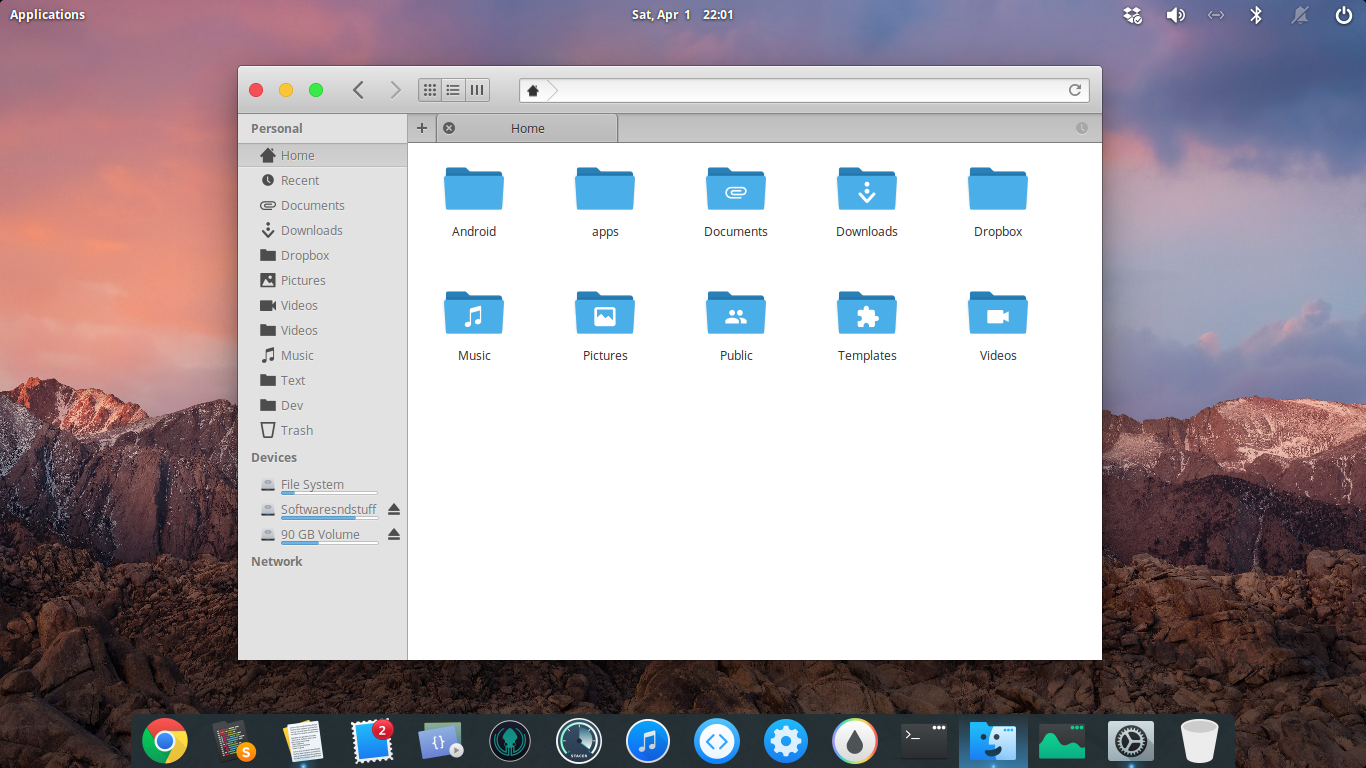Open Videos with camera icon in sidebar
The width and height of the screenshot is (1366, 768).
coord(322,305)
